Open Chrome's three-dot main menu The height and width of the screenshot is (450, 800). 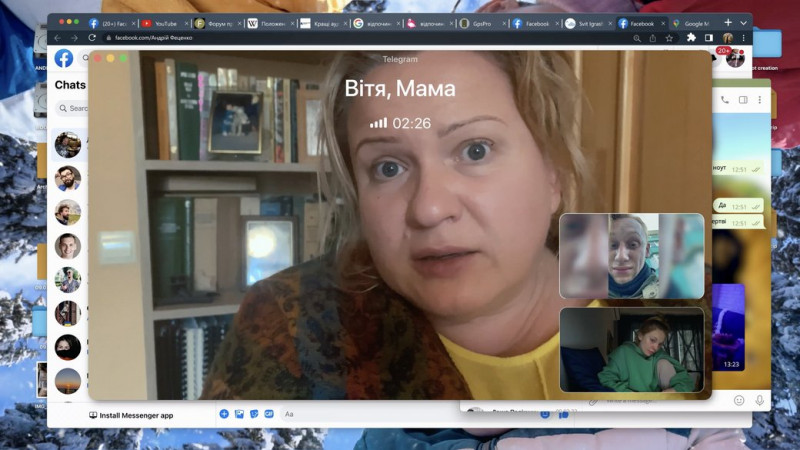pos(743,38)
